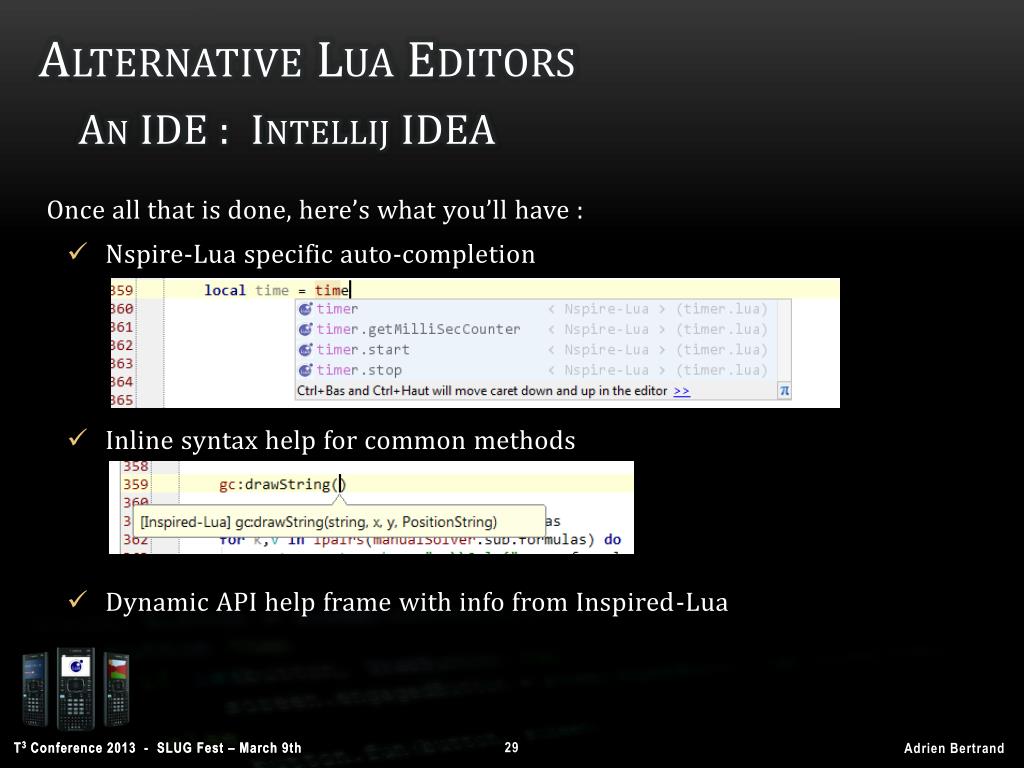
Task: Click the left calculator image
Action: click(35, 690)
